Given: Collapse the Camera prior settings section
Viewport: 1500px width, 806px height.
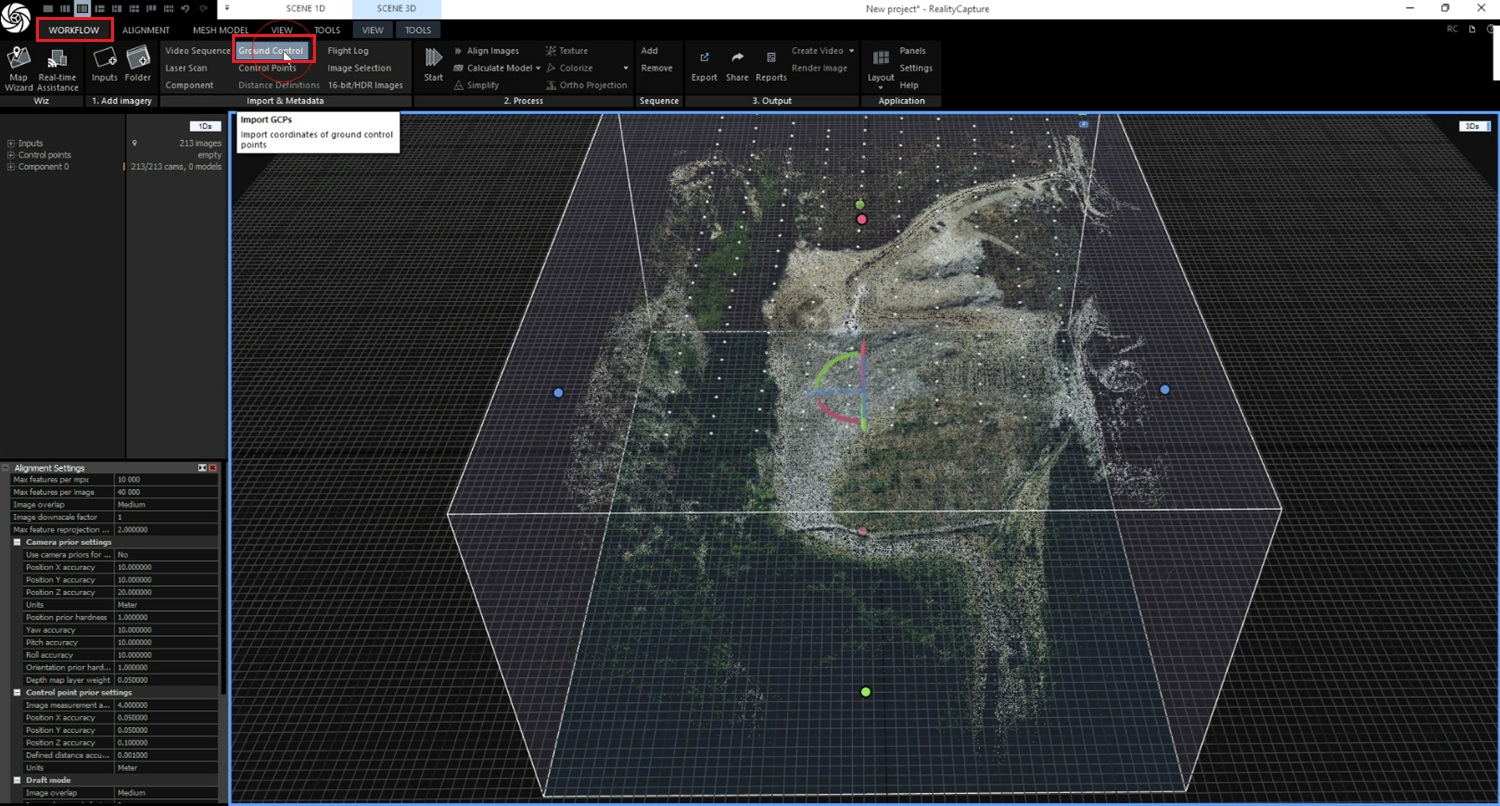Looking at the screenshot, I should tap(18, 542).
